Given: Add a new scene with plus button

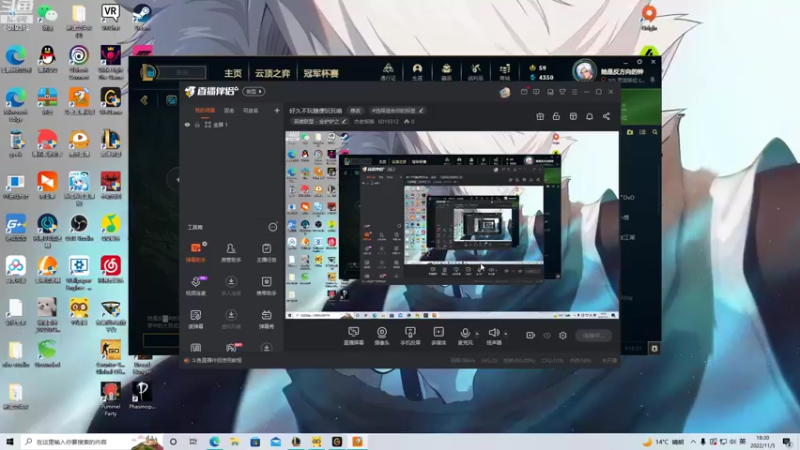Looking at the screenshot, I should (277, 110).
